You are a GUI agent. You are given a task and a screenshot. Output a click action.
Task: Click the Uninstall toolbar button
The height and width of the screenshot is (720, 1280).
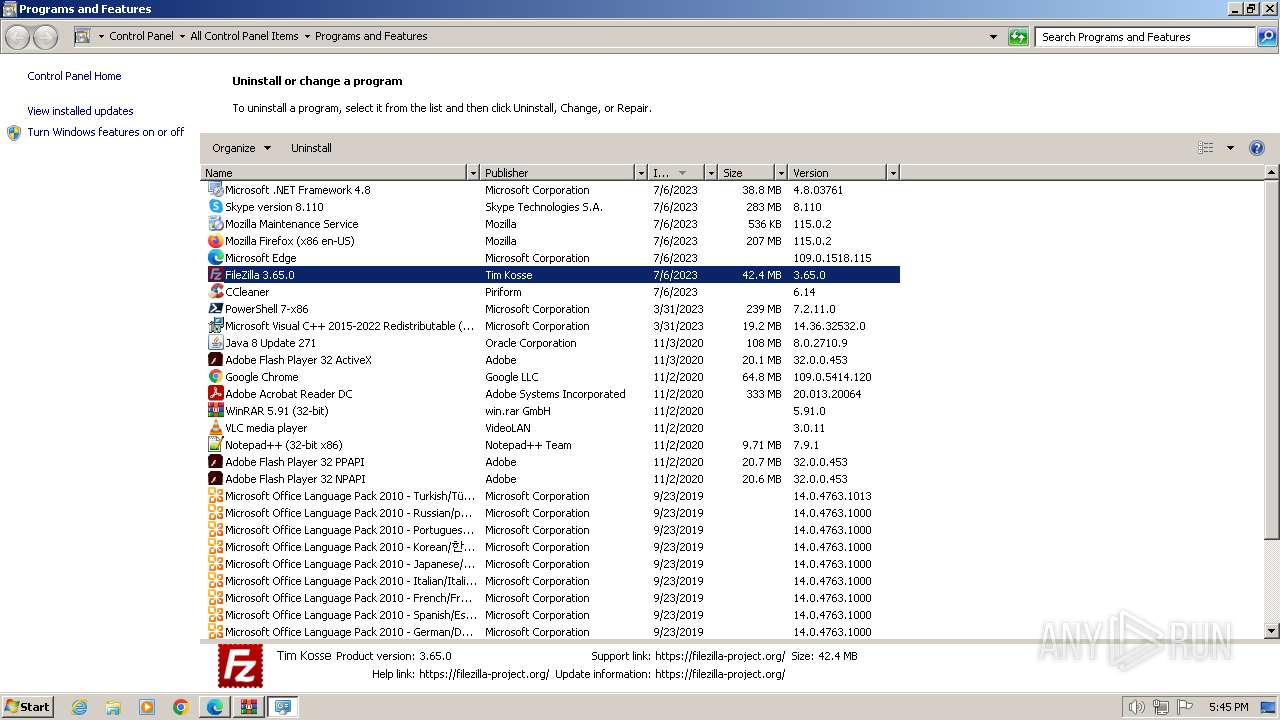(x=311, y=148)
